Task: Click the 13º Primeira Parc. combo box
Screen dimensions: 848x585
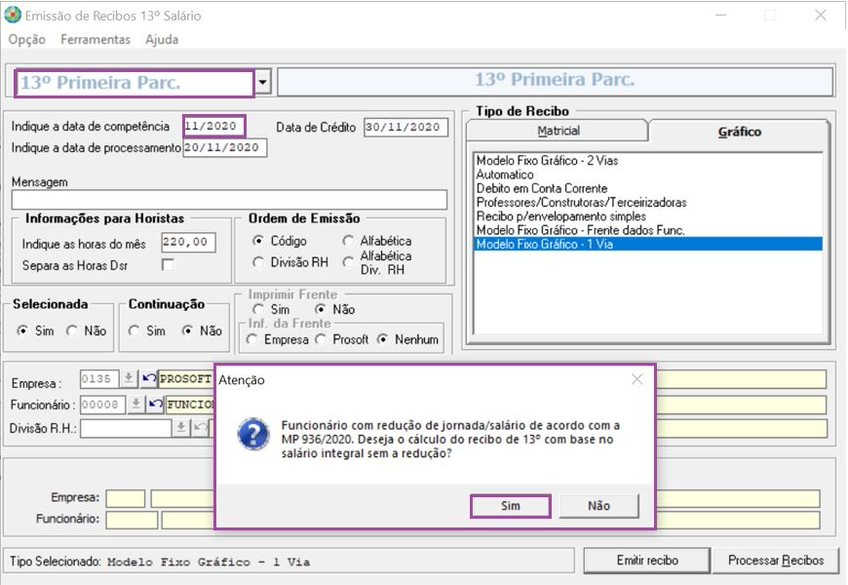Action: (x=135, y=83)
